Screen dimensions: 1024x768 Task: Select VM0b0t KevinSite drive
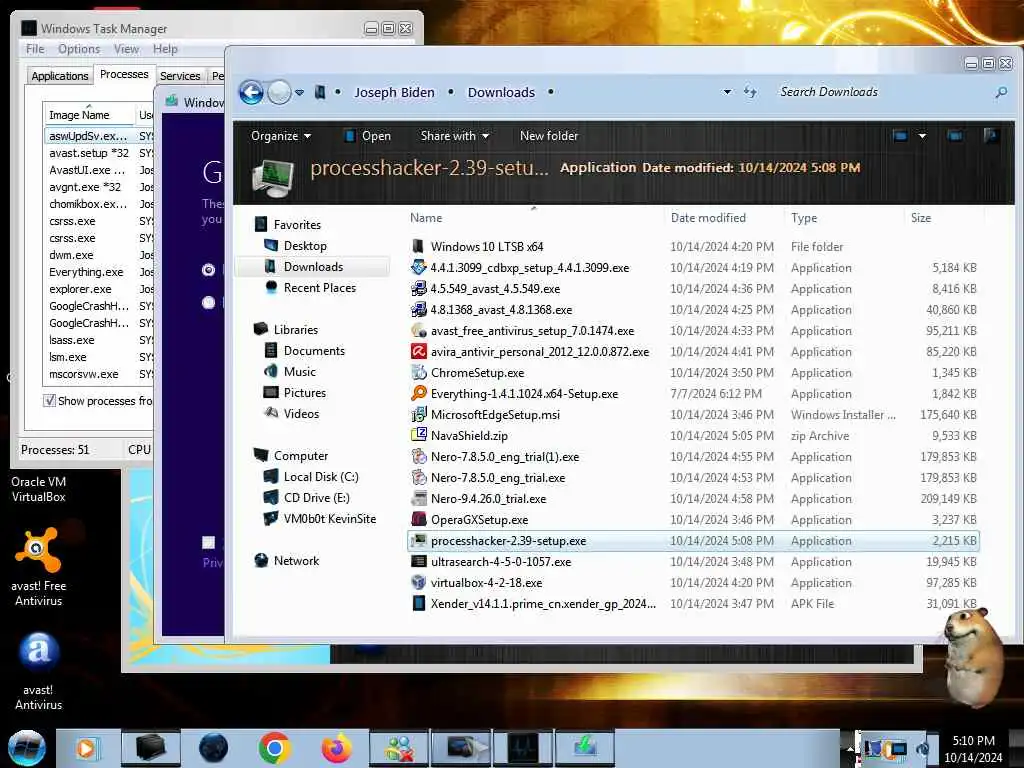[x=329, y=519]
